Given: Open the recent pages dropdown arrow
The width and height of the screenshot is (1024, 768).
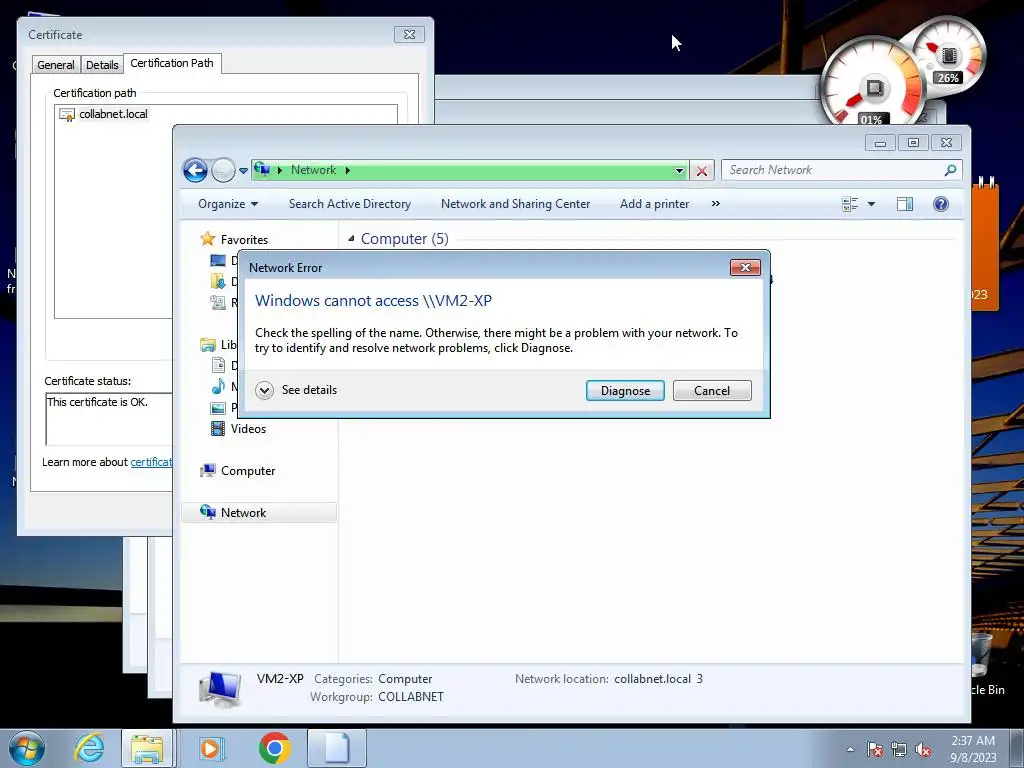Looking at the screenshot, I should tap(244, 170).
